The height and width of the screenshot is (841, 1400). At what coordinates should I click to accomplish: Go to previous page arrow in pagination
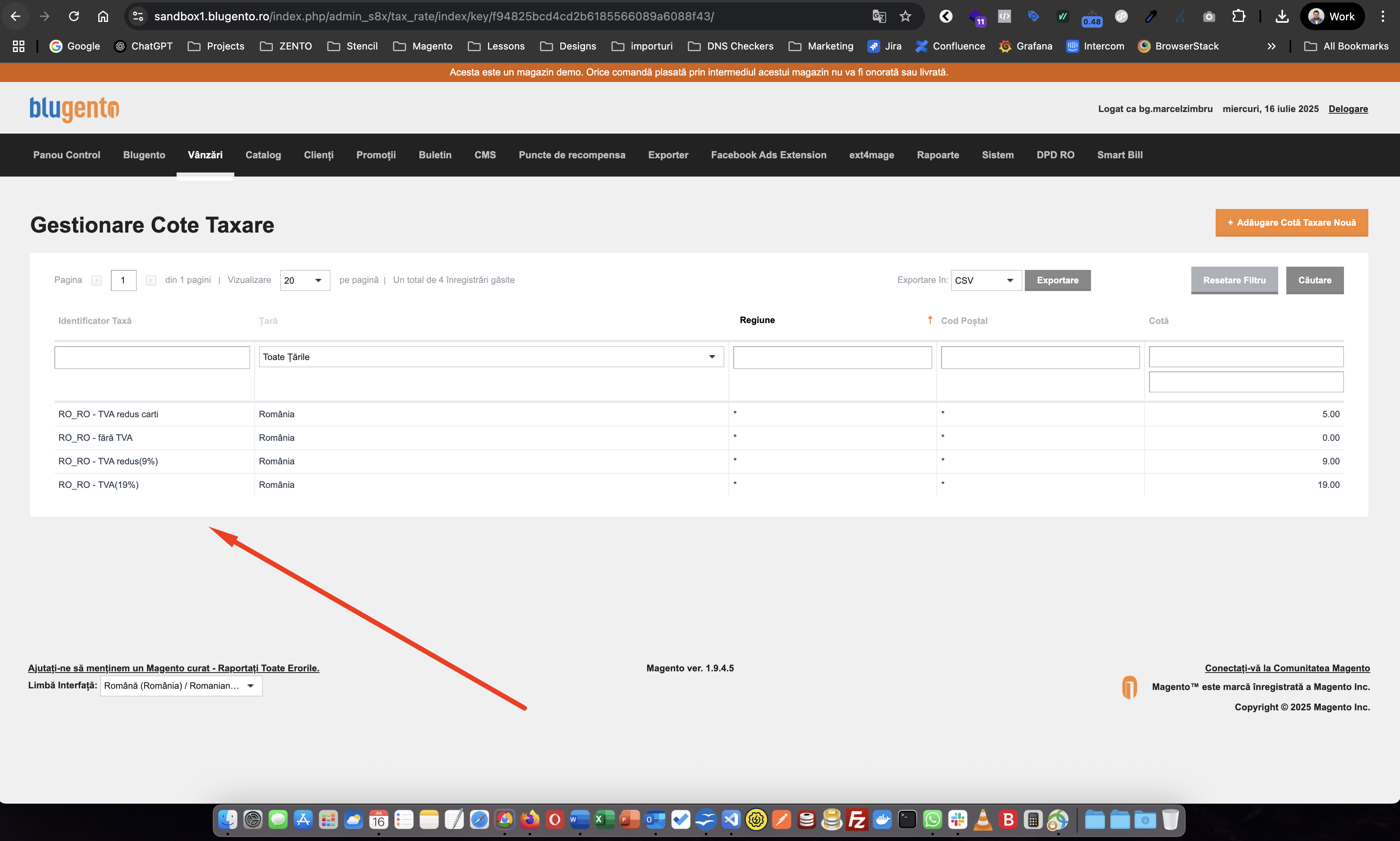[x=96, y=280]
